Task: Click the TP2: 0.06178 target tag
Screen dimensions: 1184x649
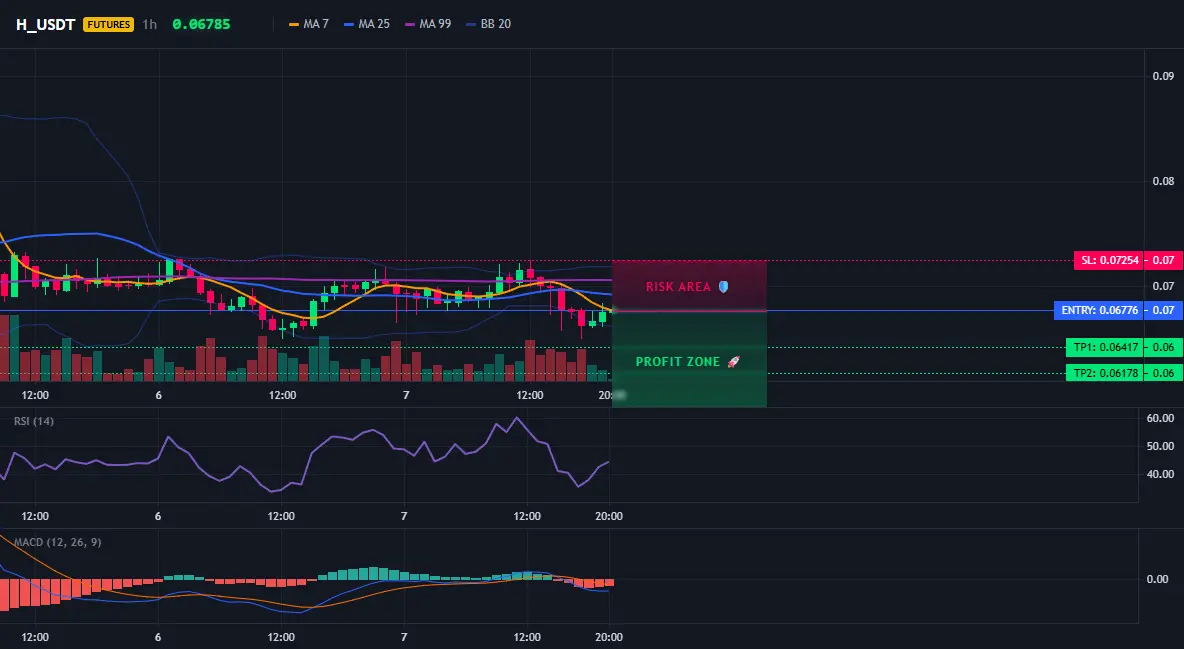Action: pos(1105,372)
